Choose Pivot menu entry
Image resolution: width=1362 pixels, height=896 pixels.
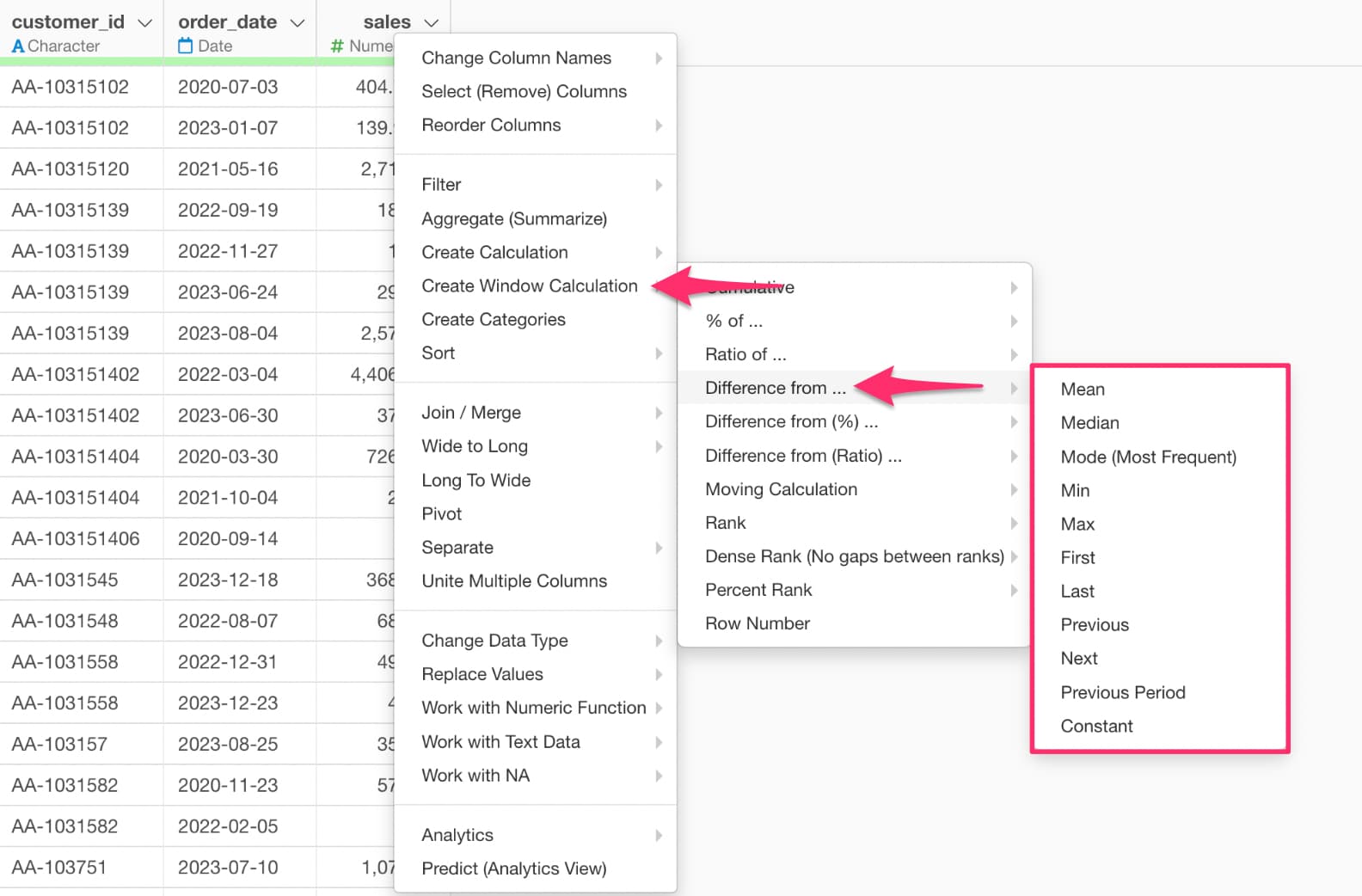(535, 513)
